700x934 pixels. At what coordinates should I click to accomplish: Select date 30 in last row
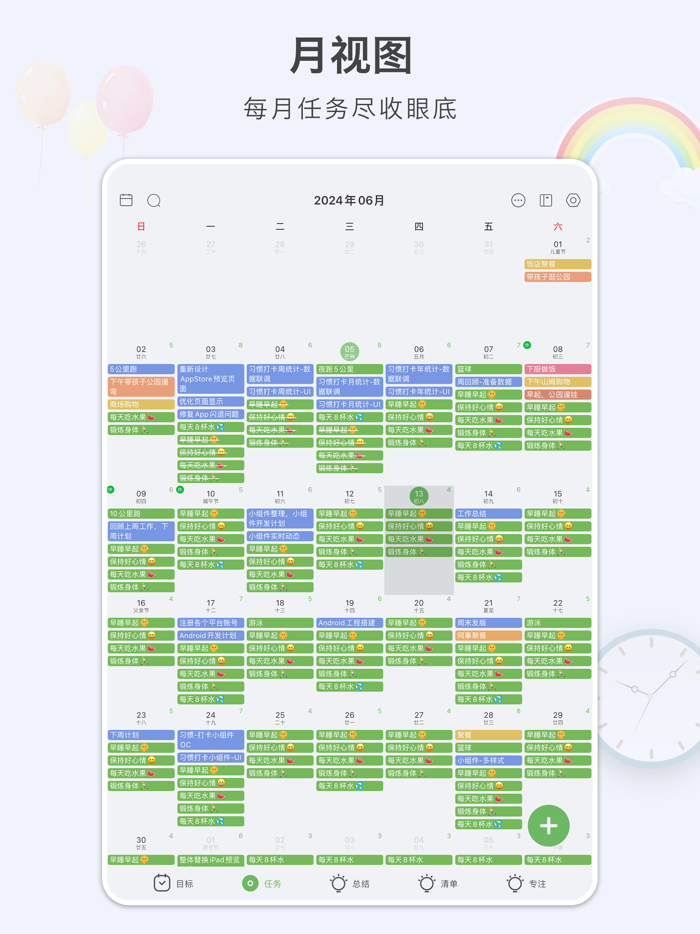click(x=141, y=842)
